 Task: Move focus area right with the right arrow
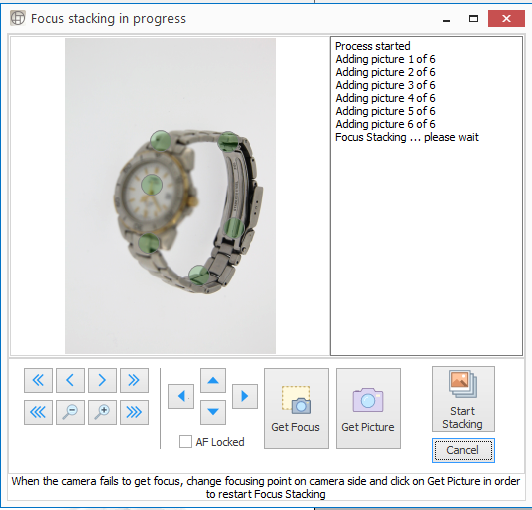point(245,396)
